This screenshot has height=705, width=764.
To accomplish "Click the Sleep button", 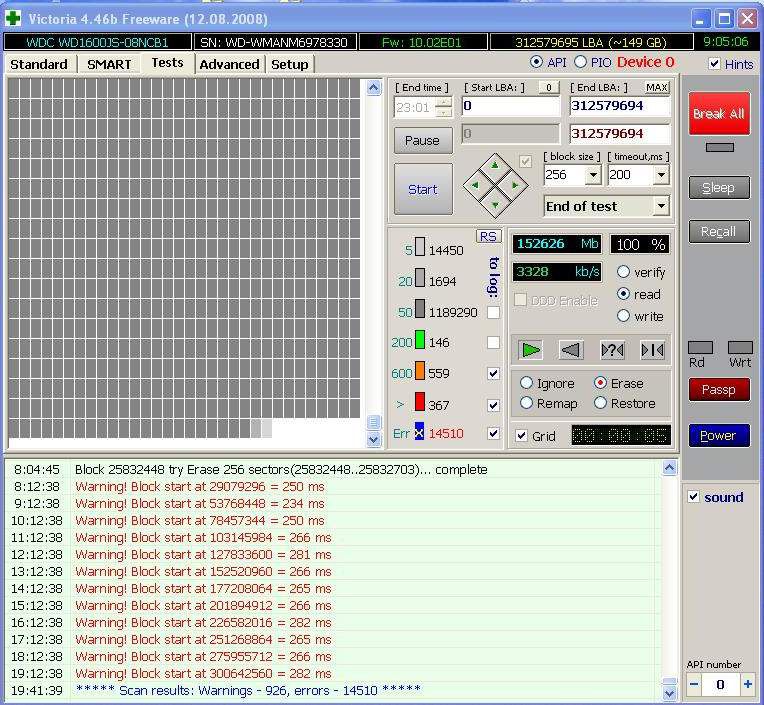I will [x=719, y=188].
